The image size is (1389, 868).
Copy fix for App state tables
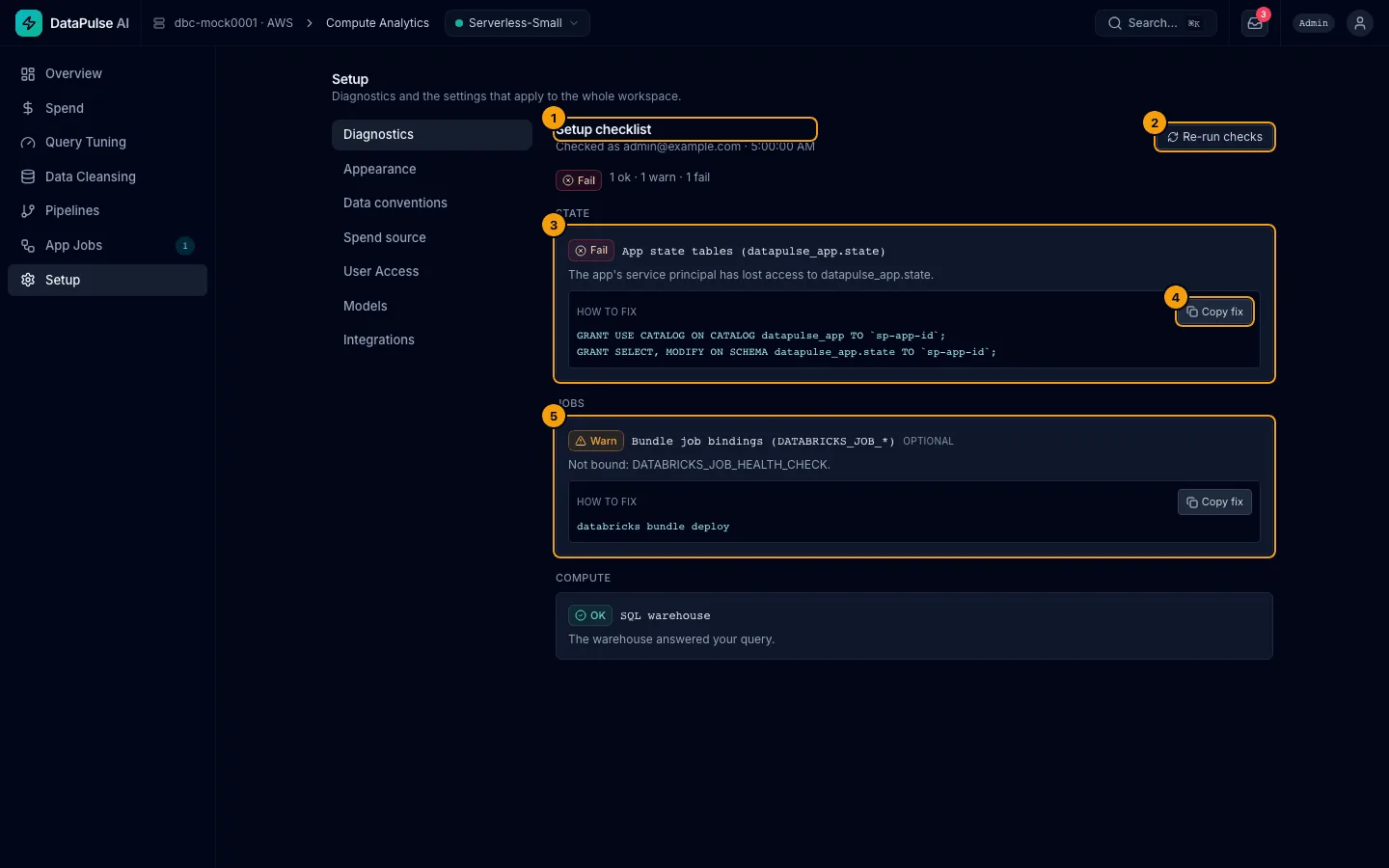tap(1215, 312)
